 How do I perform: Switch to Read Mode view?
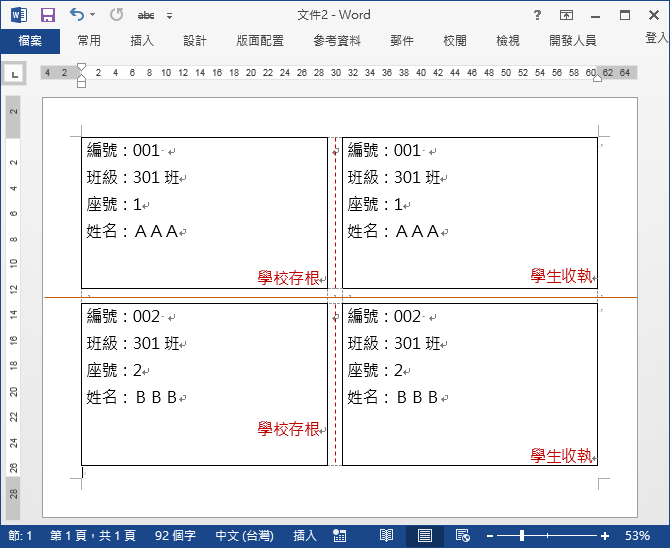tap(386, 536)
